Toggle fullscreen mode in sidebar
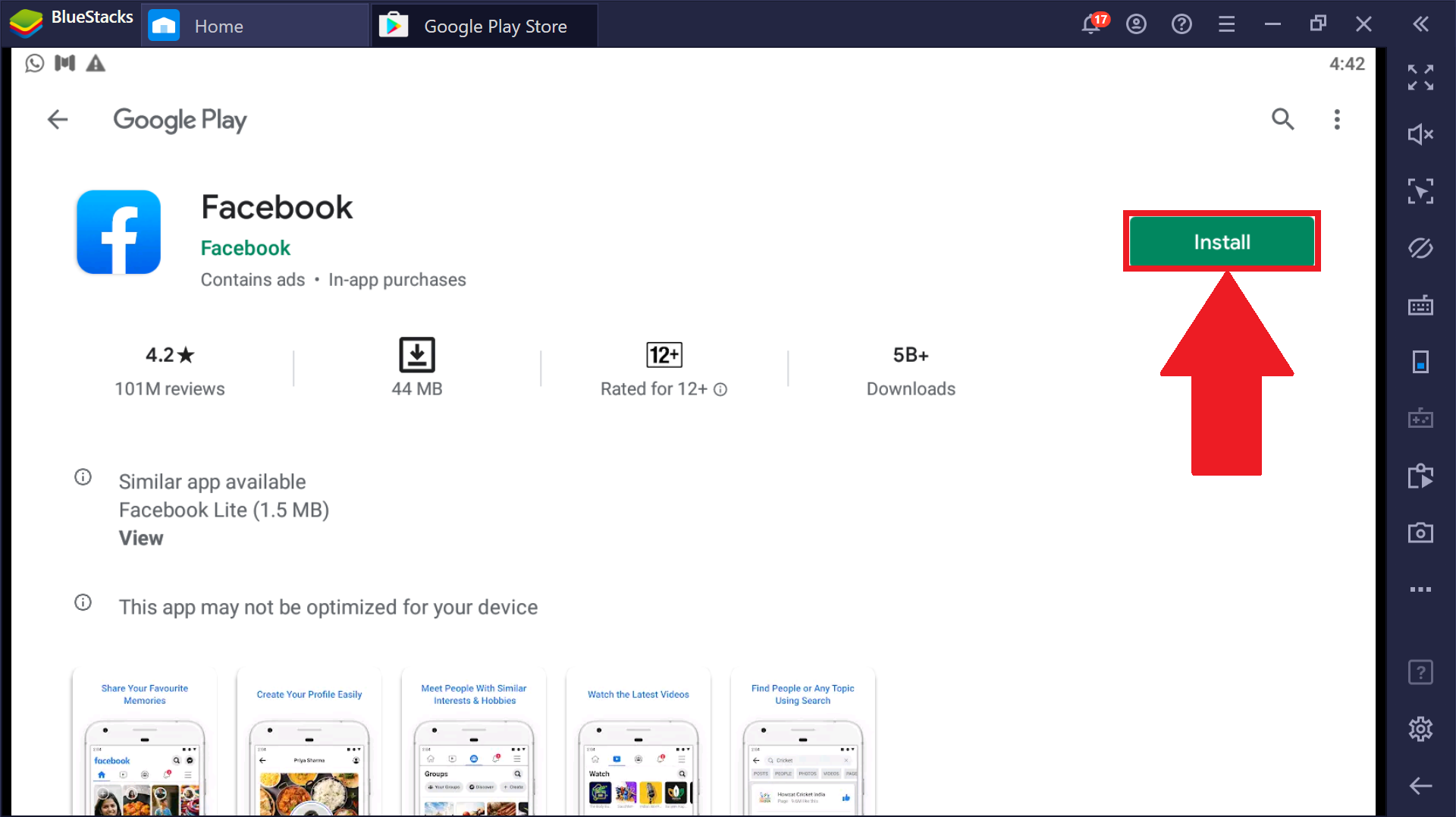 point(1420,77)
